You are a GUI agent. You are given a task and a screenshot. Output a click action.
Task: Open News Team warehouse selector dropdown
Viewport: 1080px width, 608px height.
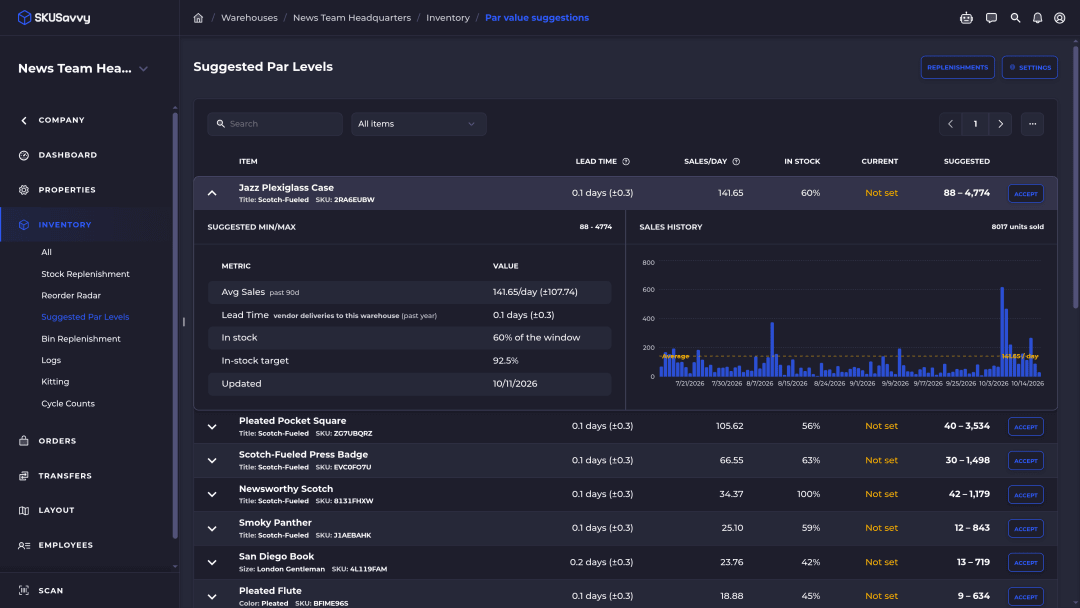(83, 68)
